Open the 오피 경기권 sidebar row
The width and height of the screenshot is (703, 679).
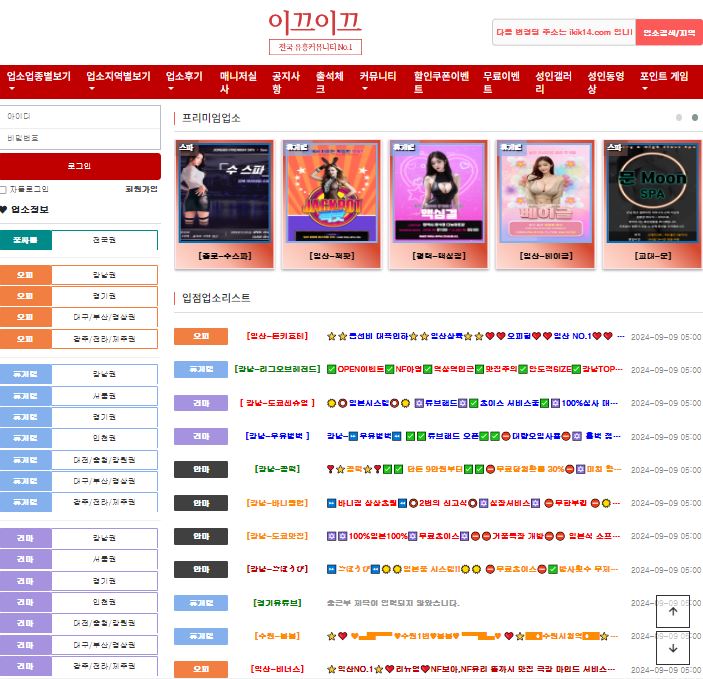79,296
